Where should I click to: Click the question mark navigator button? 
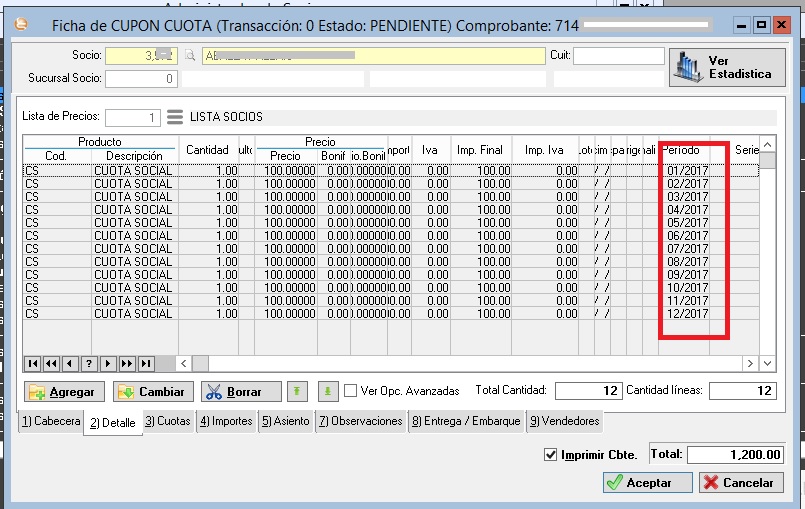click(x=89, y=363)
